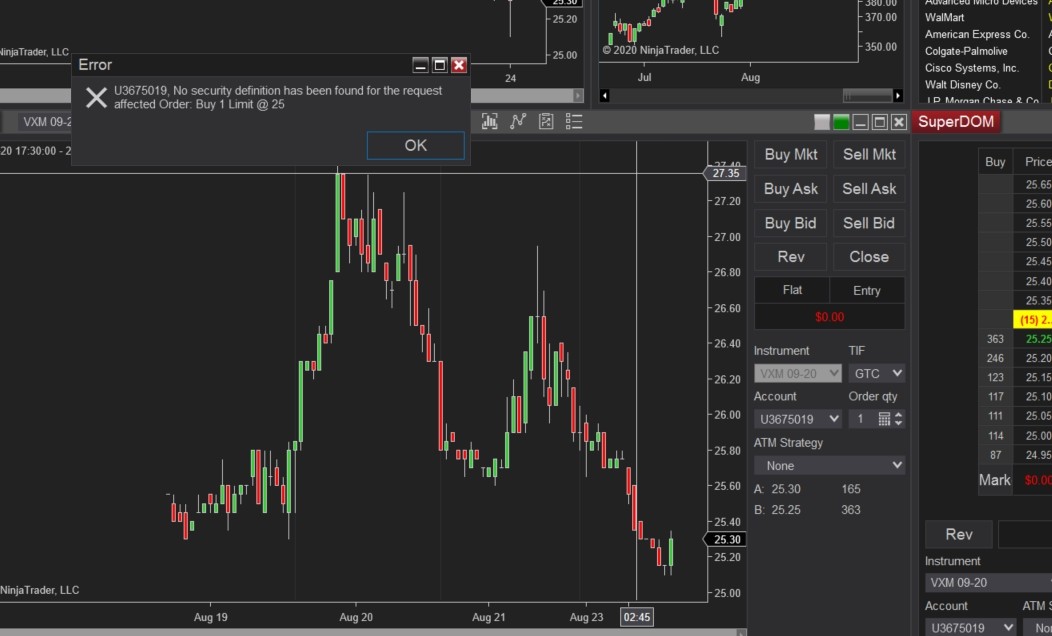Click right arrow of upper-left chart scrollbar

click(x=578, y=96)
